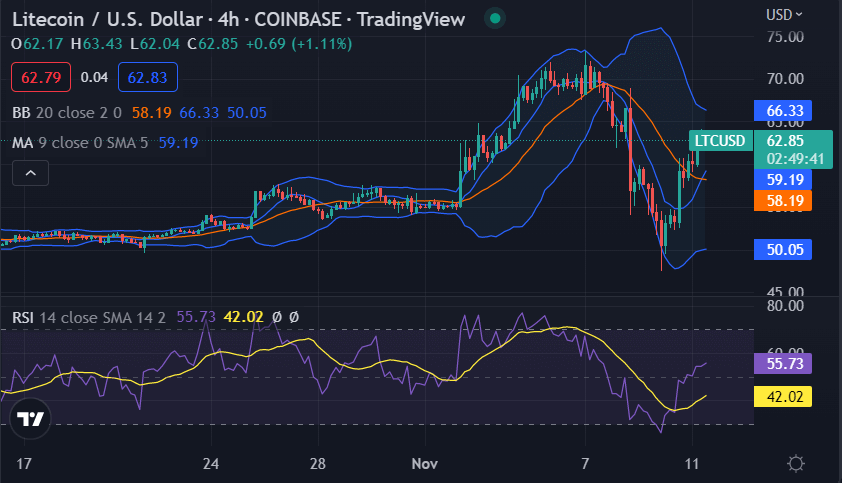
Task: Click the Nov date on time axis
Action: coord(424,464)
